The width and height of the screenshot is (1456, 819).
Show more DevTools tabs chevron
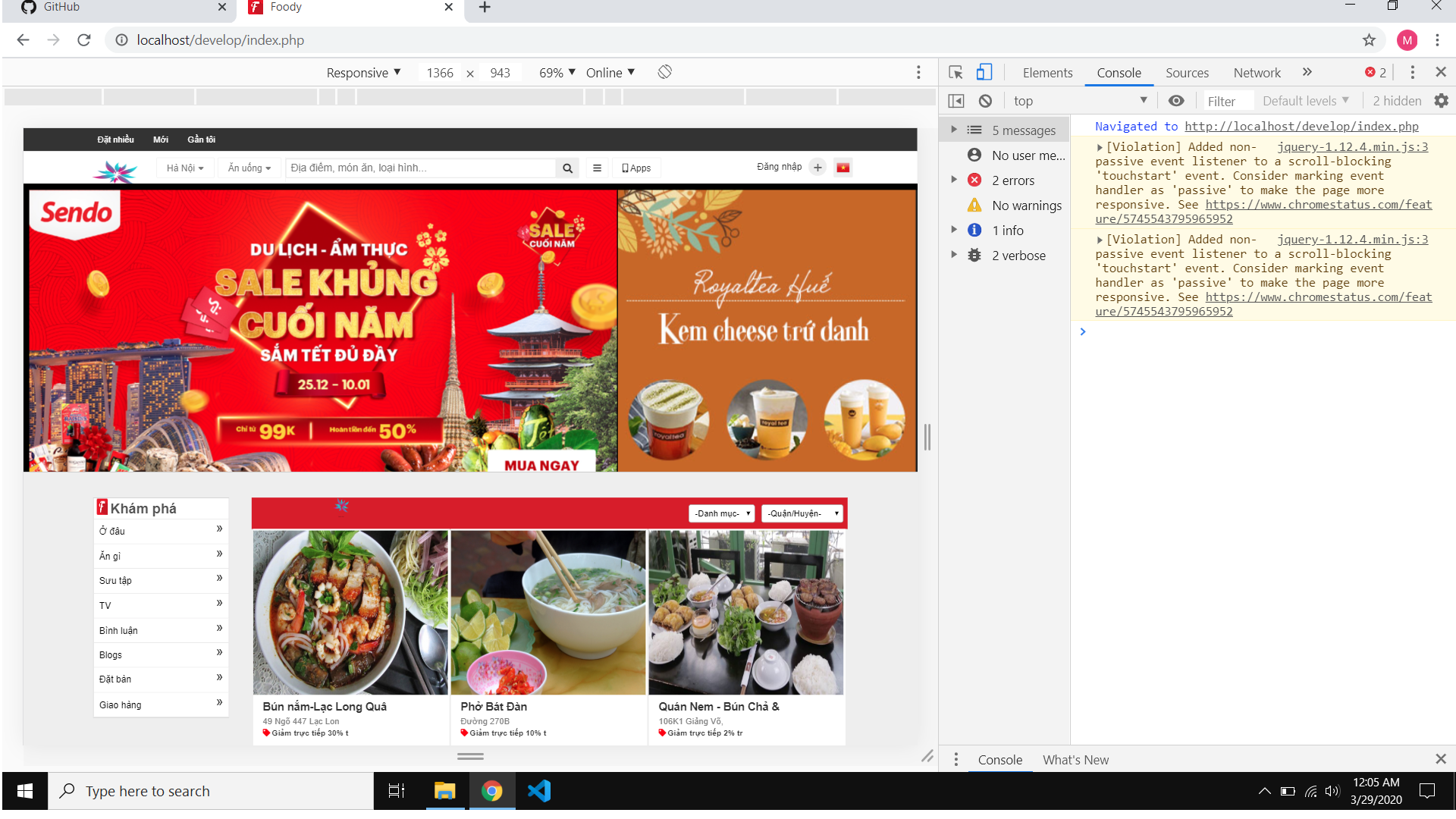[x=1307, y=72]
